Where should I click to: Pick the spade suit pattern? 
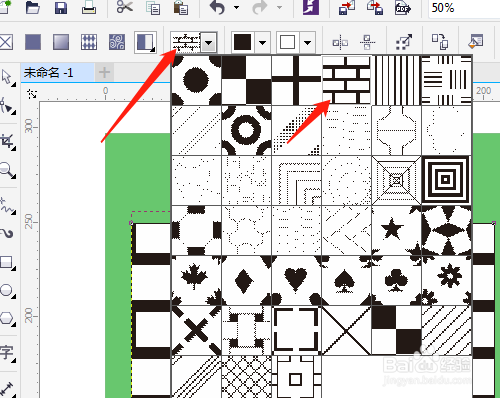tap(347, 280)
